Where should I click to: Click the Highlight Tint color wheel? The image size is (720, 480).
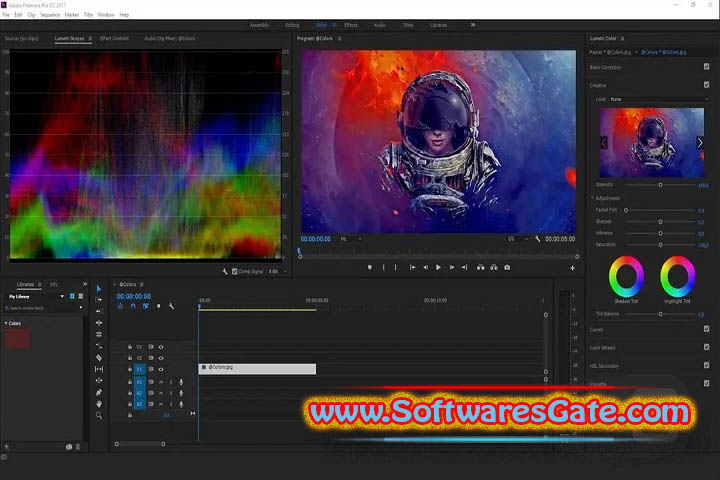pyautogui.click(x=677, y=277)
